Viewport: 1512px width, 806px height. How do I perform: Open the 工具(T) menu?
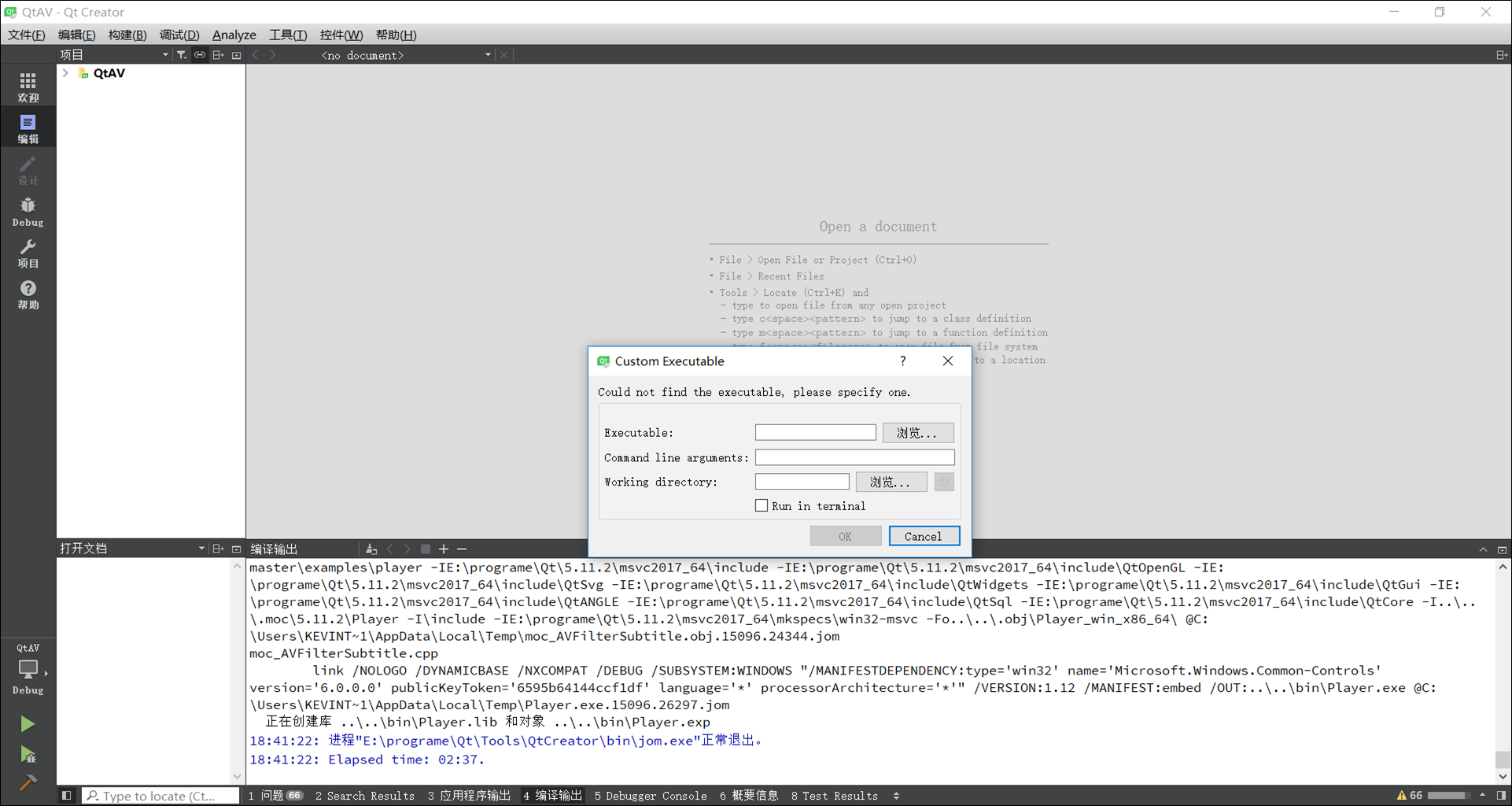(x=287, y=35)
